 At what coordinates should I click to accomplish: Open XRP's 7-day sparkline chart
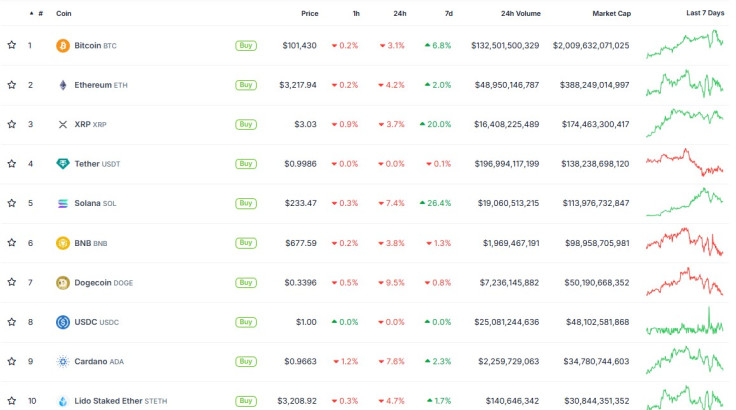click(x=684, y=123)
